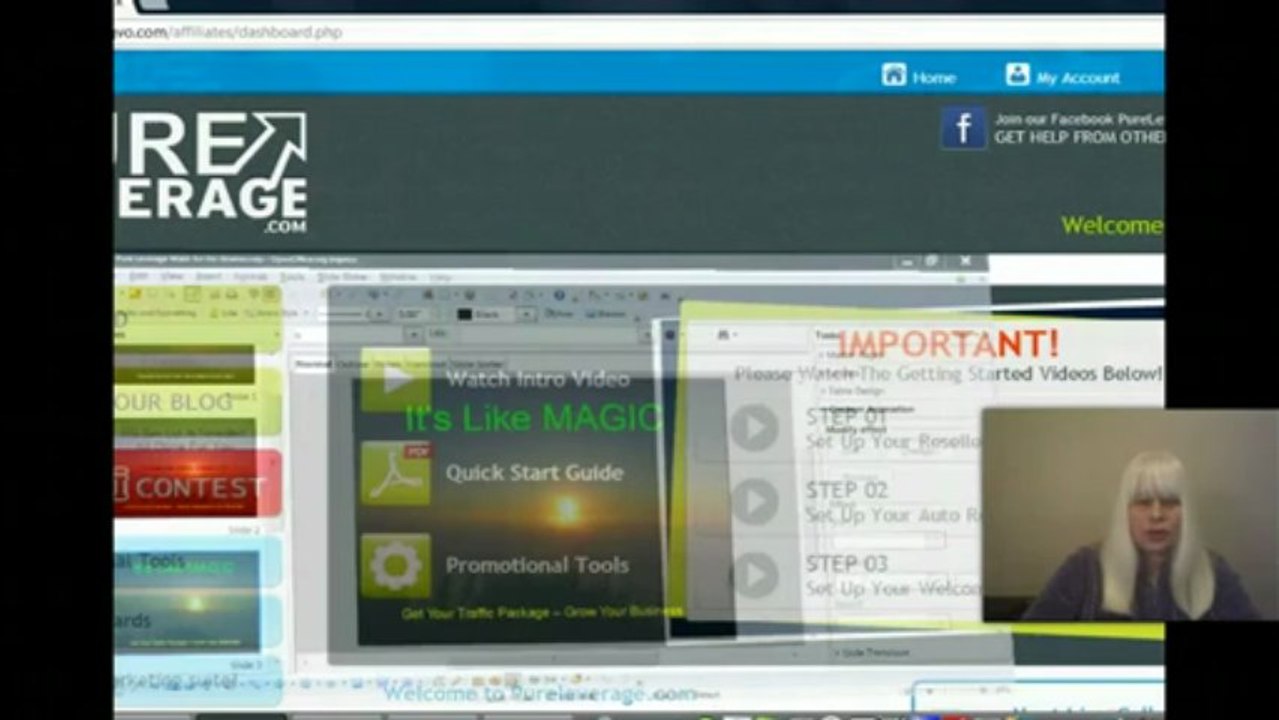Screen dimensions: 1279x720
Task: Open the Slide Show menu in OpenOffice
Action: pos(342,275)
